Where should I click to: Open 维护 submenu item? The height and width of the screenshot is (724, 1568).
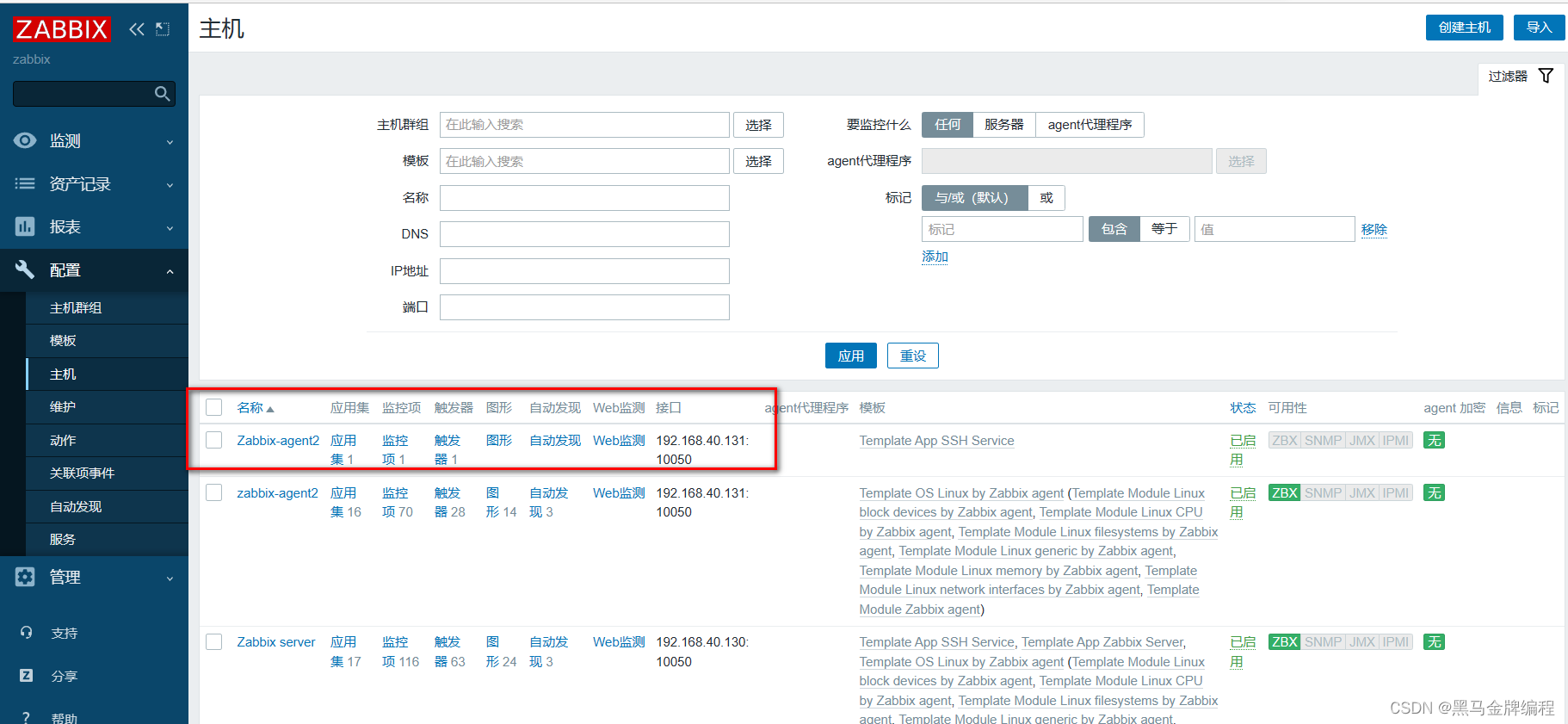[x=107, y=407]
